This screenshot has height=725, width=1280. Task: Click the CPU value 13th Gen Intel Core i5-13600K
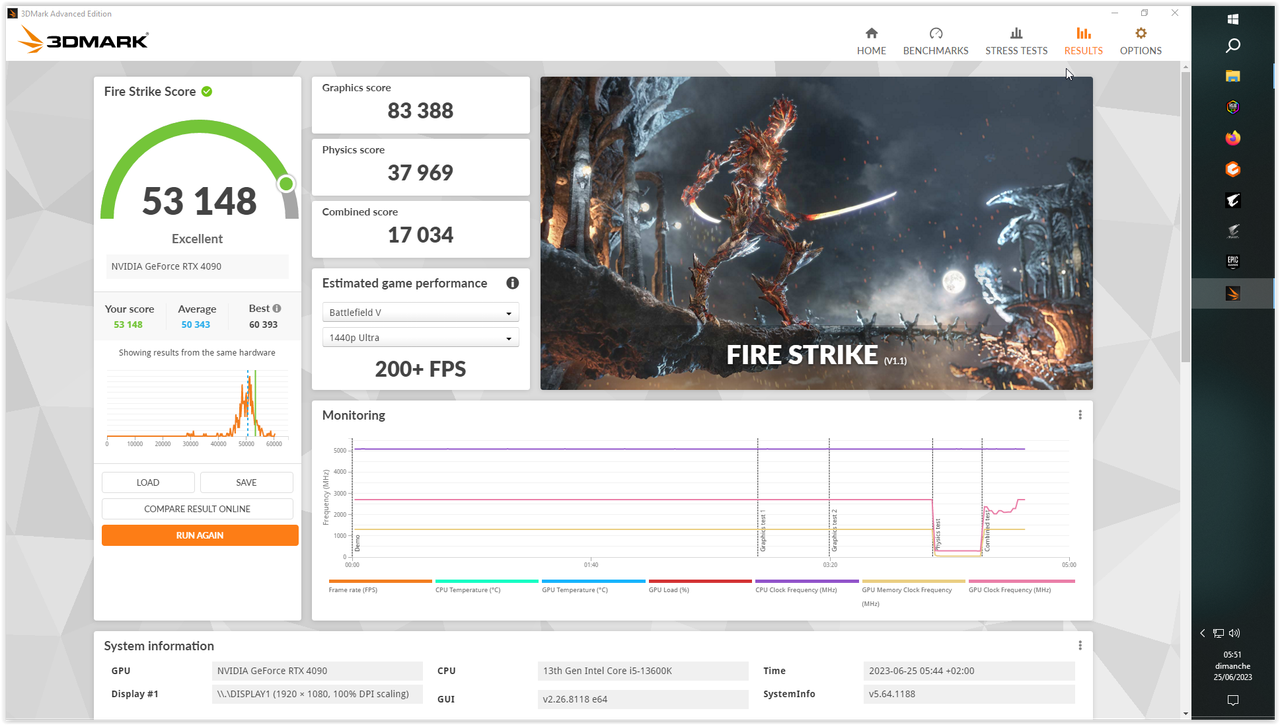[643, 671]
